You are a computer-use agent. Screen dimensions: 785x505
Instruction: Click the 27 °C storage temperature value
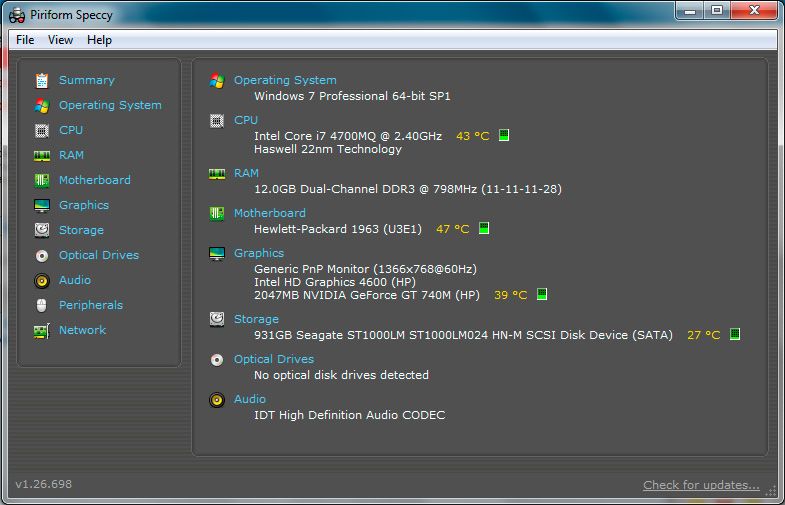coord(703,335)
